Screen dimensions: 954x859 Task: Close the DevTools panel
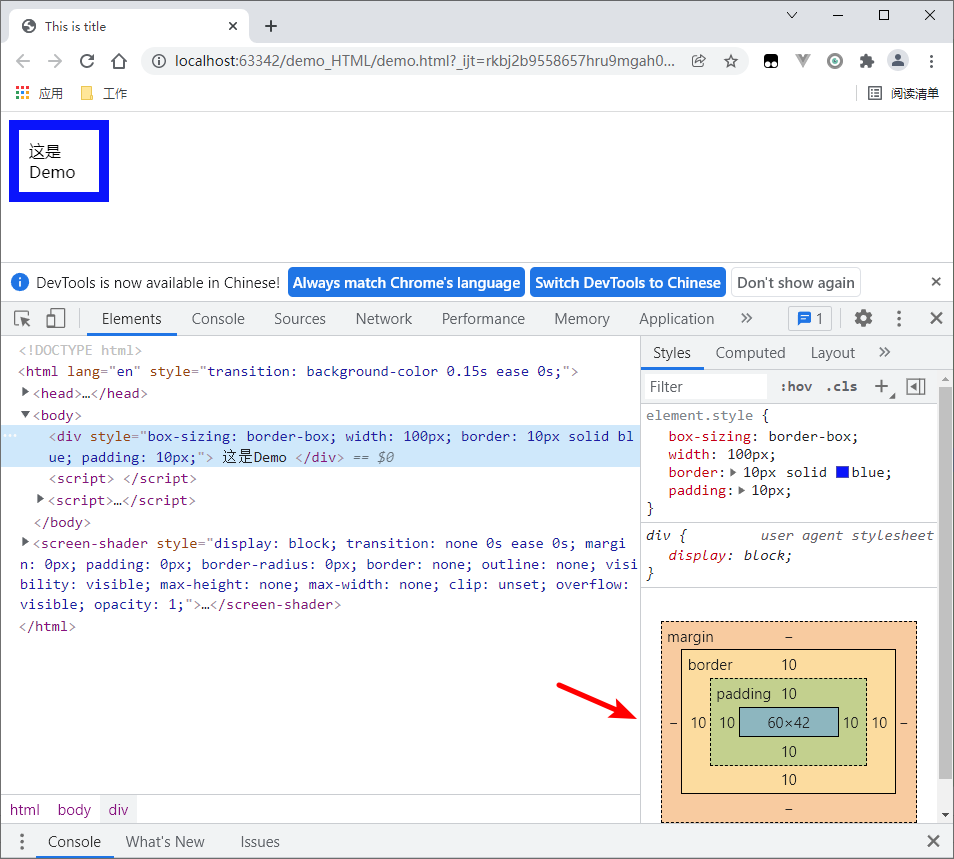coord(936,318)
